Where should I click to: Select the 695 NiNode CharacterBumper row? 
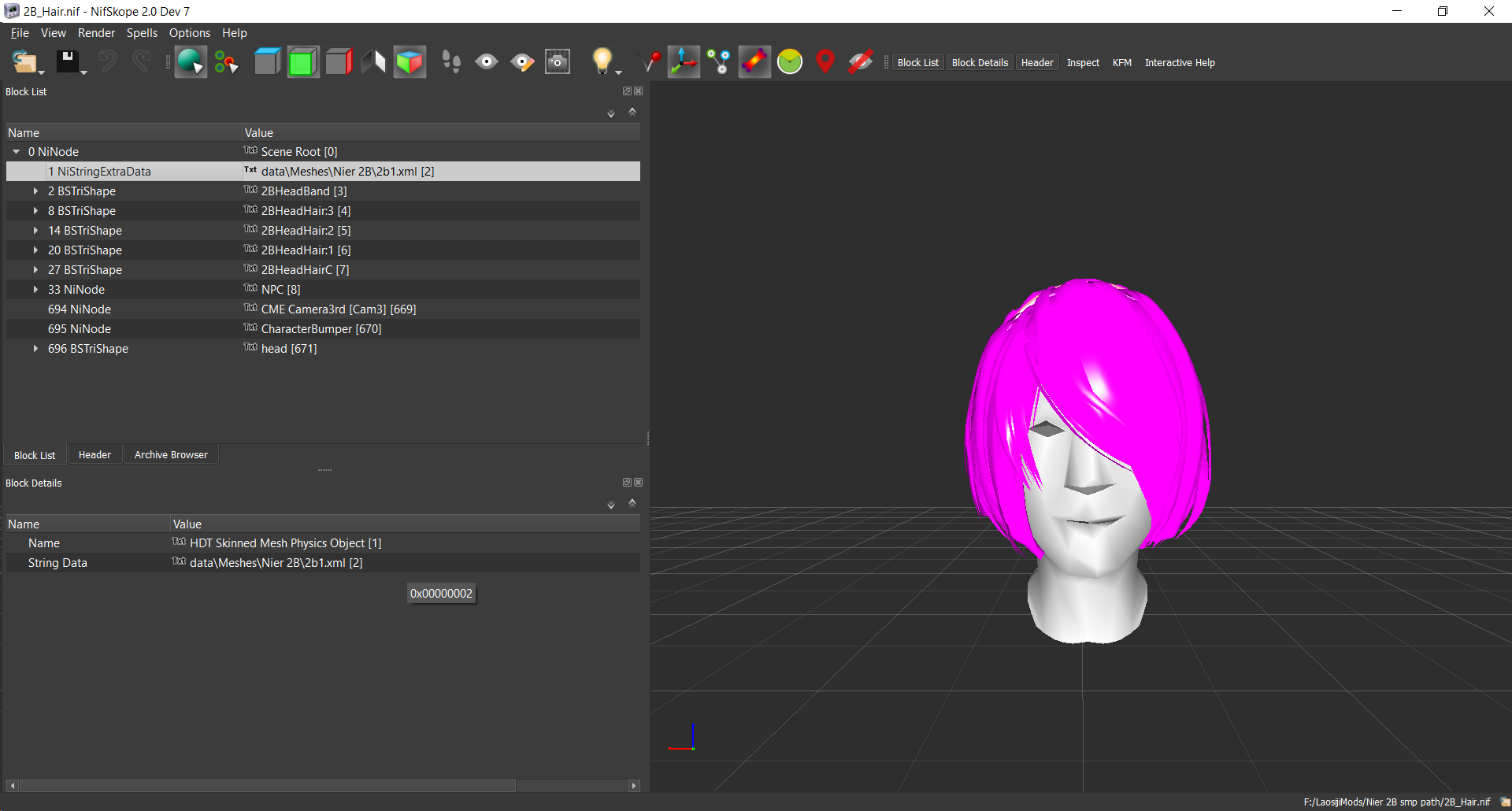323,328
